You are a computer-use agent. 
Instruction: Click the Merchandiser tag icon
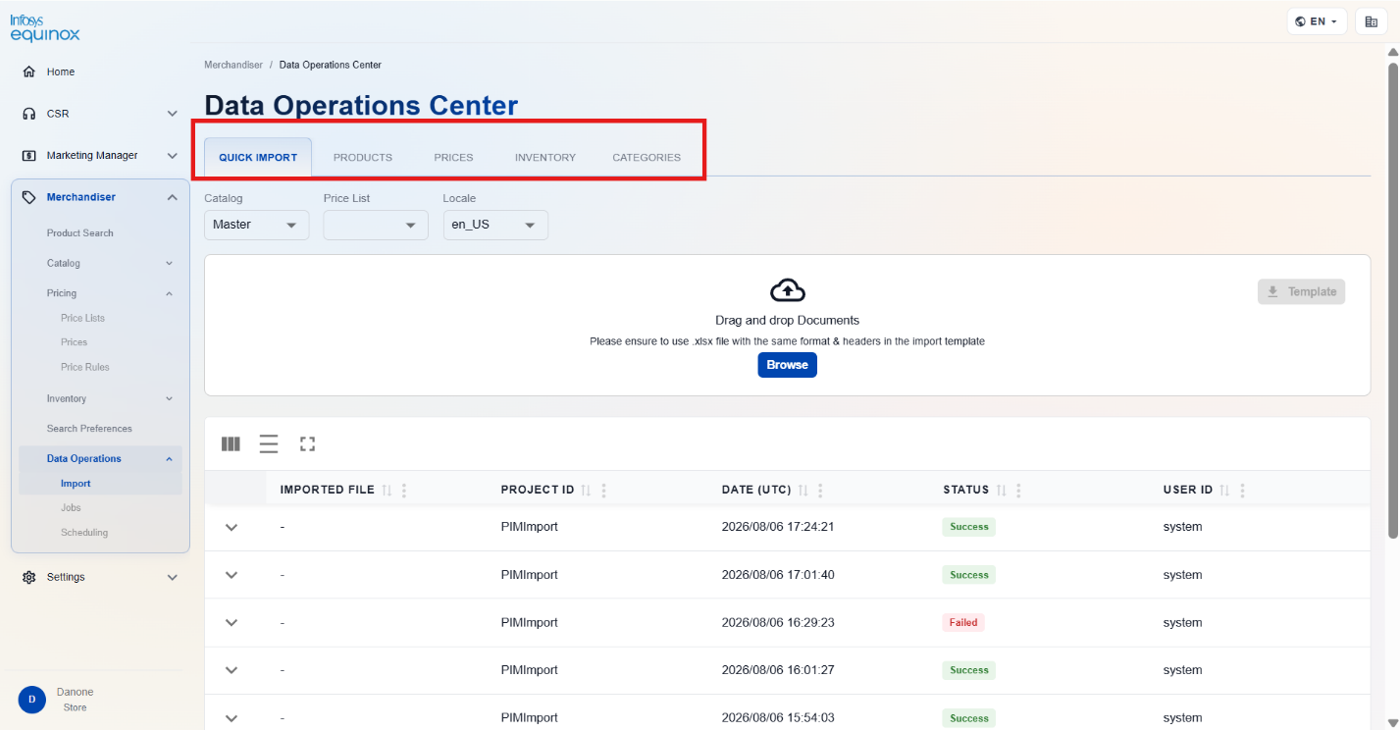point(29,198)
